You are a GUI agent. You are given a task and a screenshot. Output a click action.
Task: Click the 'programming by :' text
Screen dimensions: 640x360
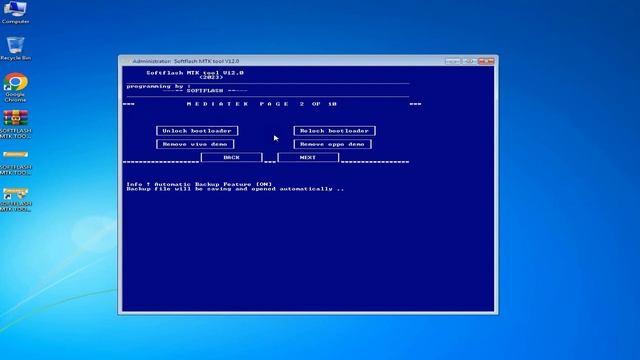[158, 86]
